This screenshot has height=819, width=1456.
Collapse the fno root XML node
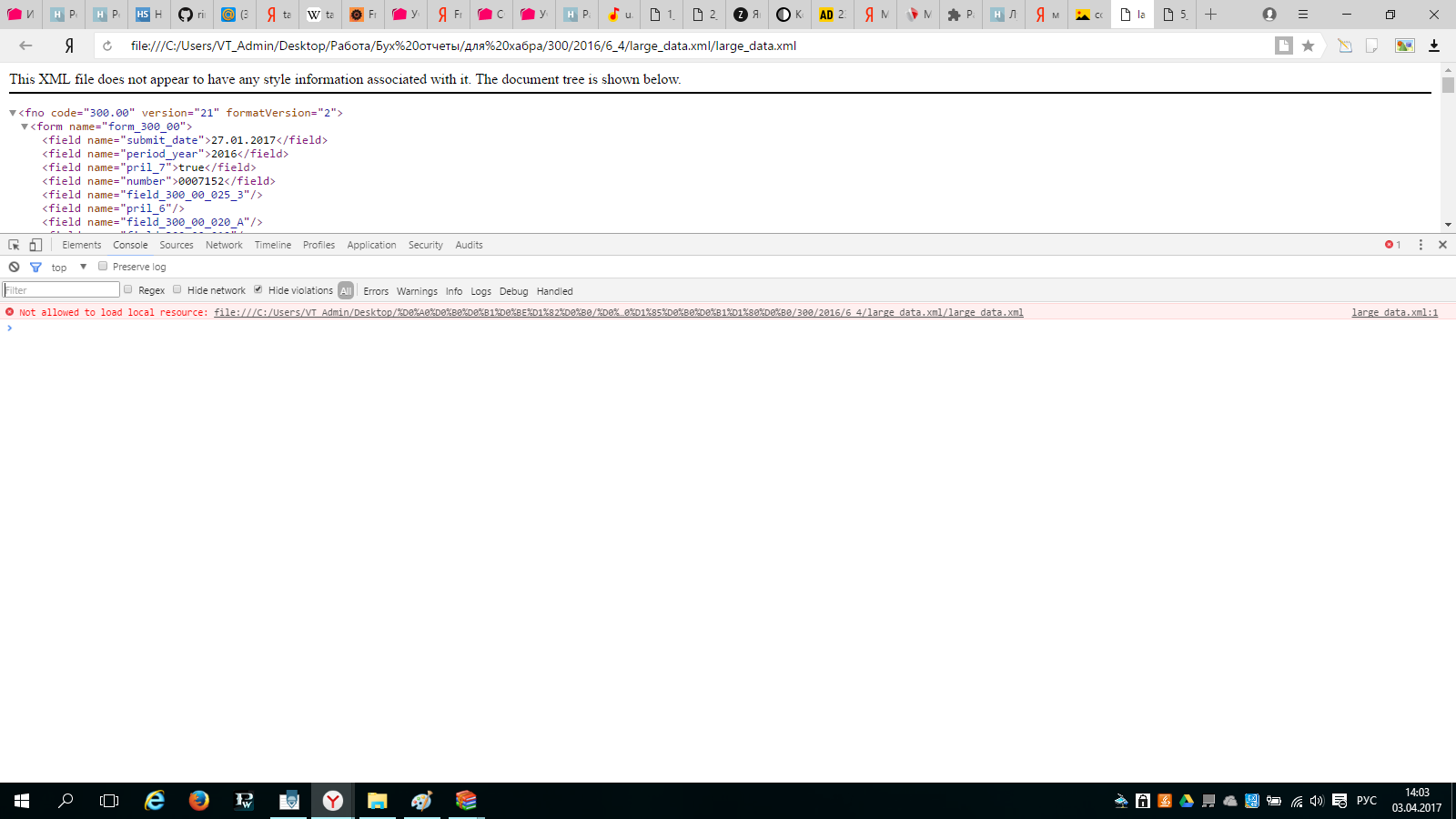tap(13, 113)
